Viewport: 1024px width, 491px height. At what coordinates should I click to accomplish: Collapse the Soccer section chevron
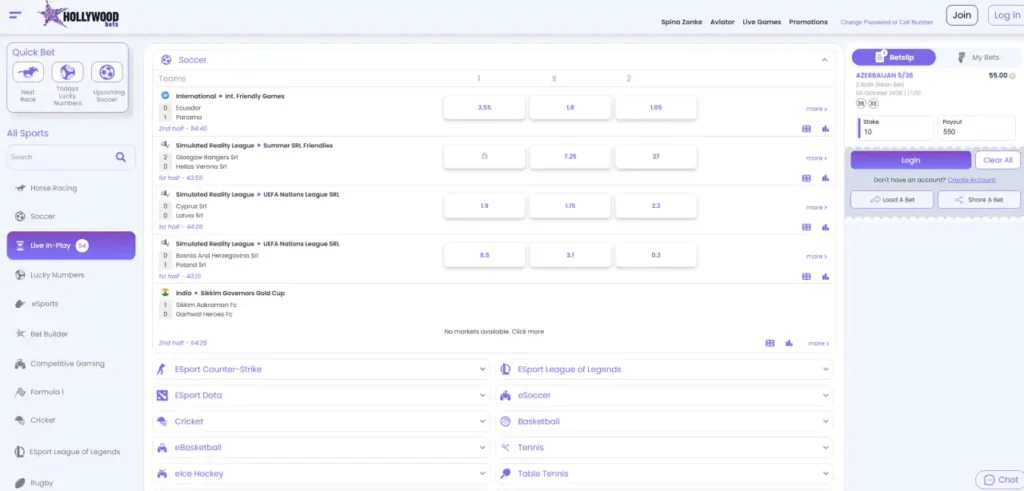[x=824, y=60]
